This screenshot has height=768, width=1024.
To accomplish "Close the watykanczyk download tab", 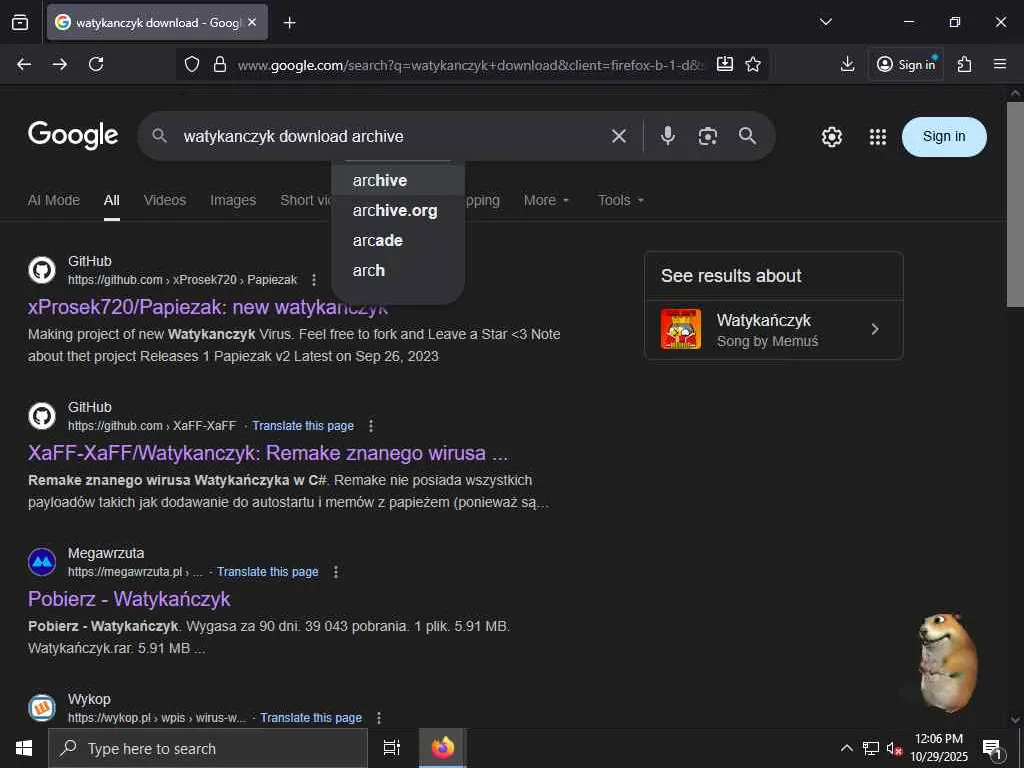I will point(252,22).
